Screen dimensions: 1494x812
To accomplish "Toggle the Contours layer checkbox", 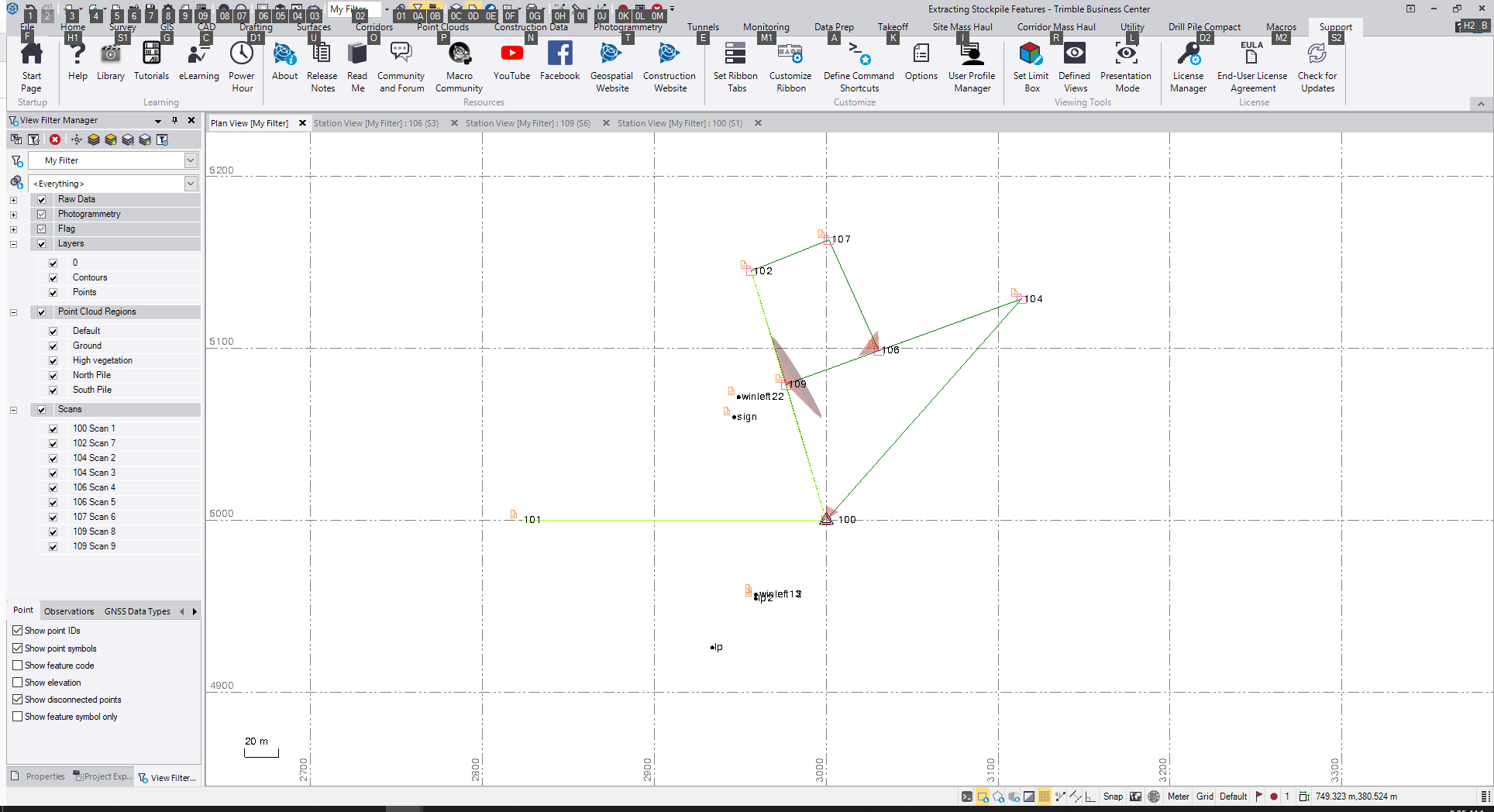I will click(x=53, y=278).
